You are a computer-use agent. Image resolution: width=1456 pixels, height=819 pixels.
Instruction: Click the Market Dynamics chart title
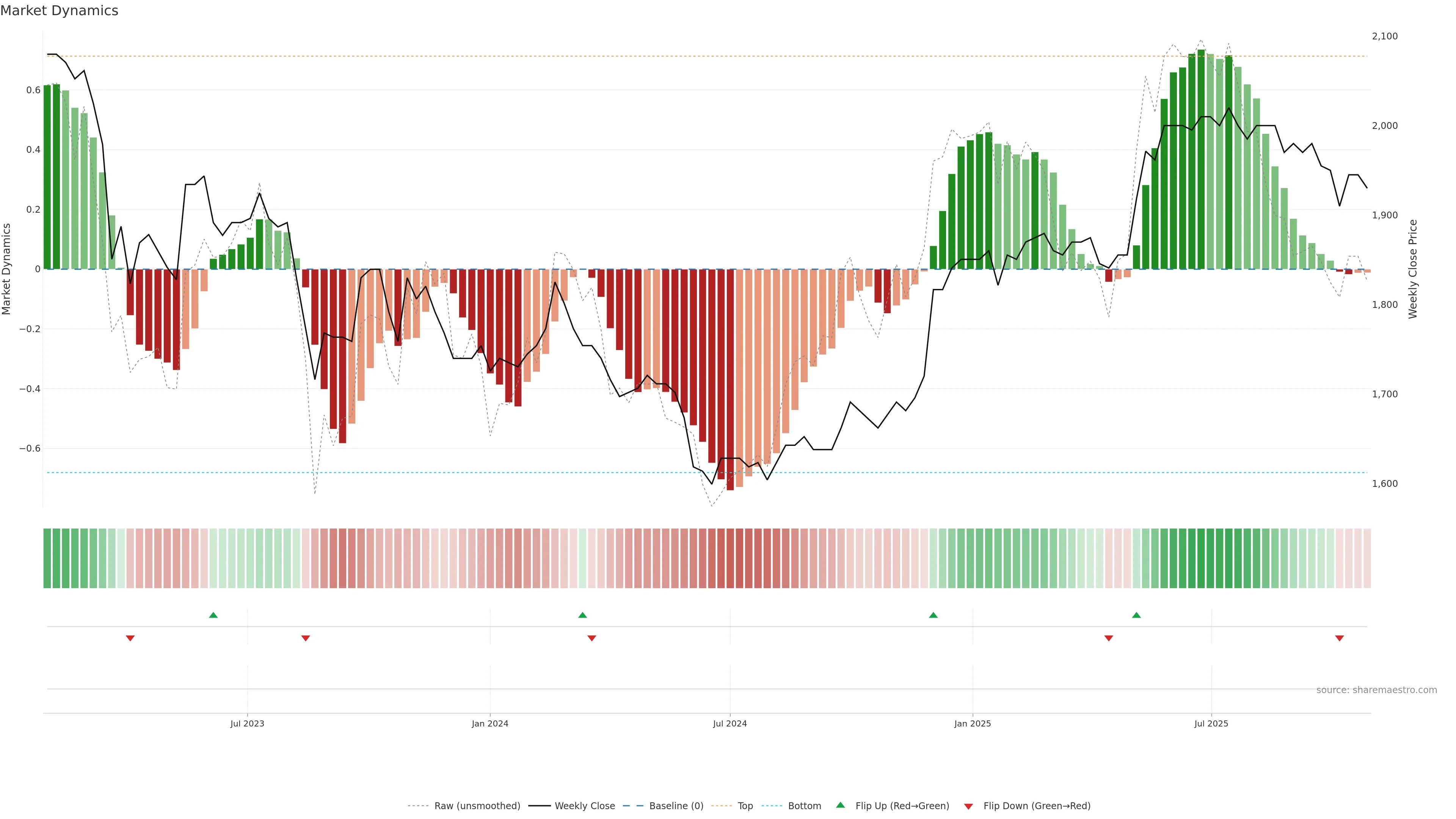pyautogui.click(x=60, y=11)
